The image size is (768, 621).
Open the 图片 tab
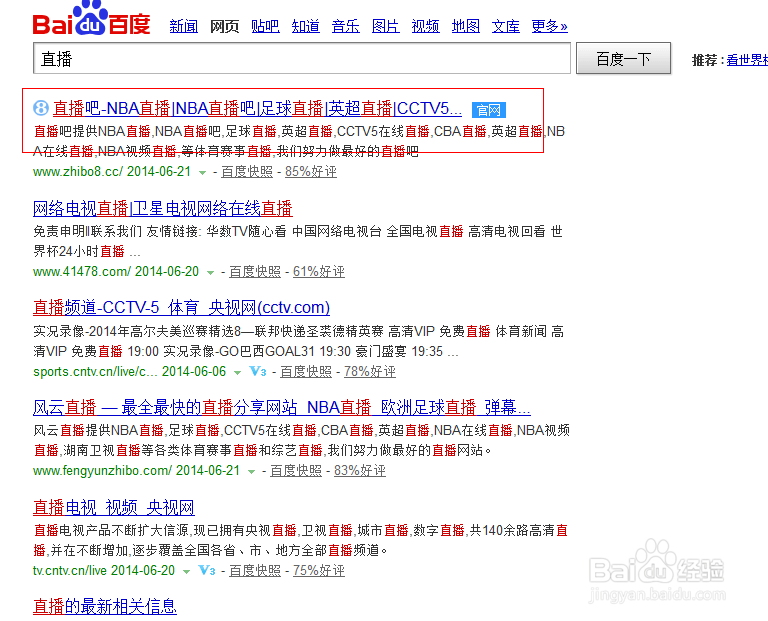(x=385, y=26)
